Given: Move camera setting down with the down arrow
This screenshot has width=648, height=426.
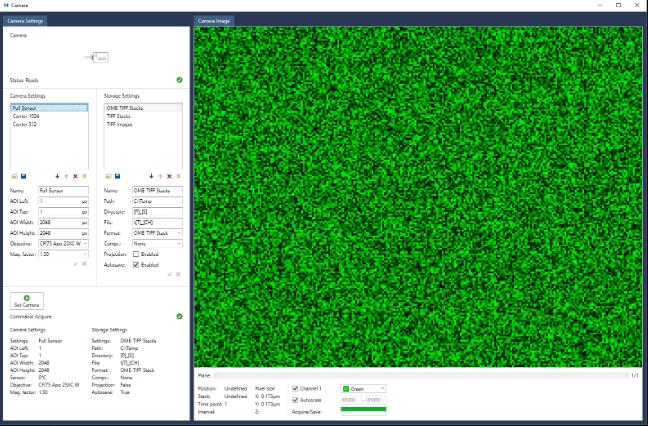Looking at the screenshot, I should coord(57,175).
